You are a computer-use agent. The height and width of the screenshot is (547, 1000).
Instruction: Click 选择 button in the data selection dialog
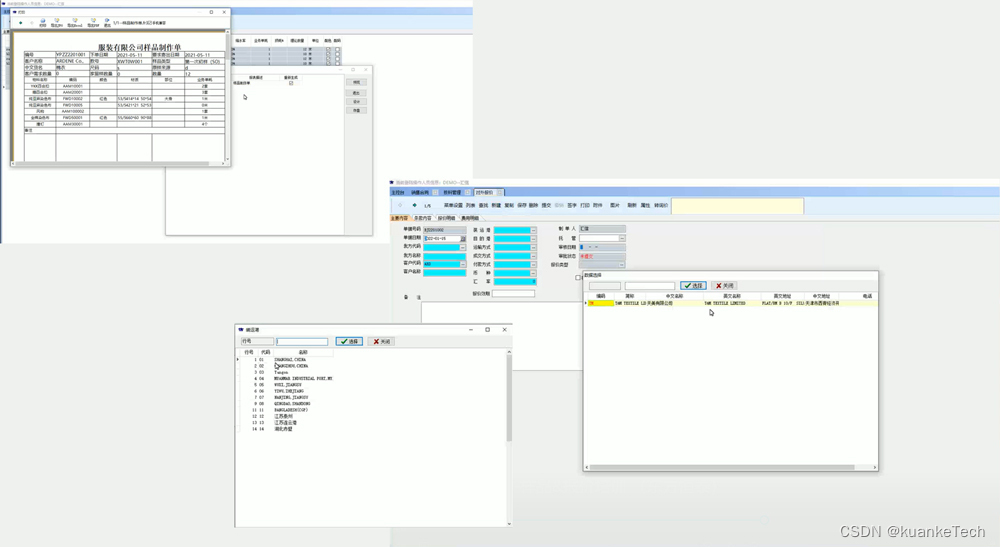[x=693, y=286]
